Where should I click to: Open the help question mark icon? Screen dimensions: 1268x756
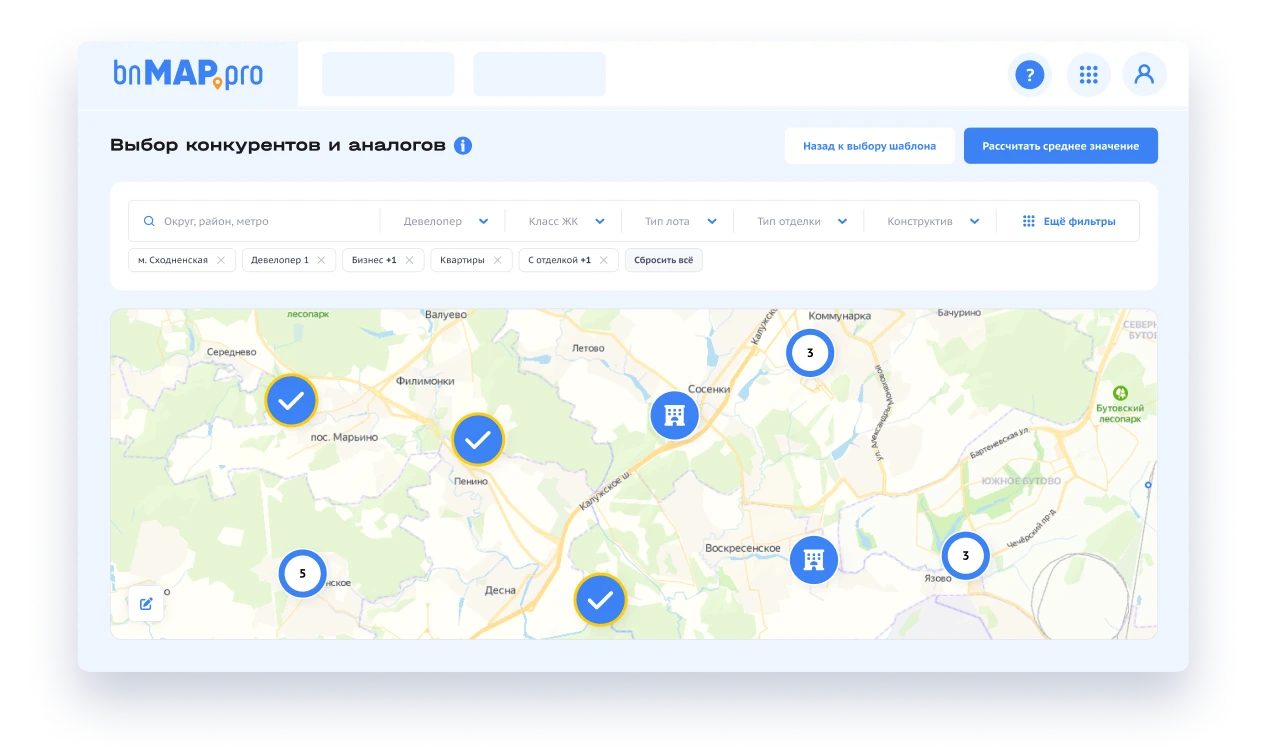coord(1029,75)
